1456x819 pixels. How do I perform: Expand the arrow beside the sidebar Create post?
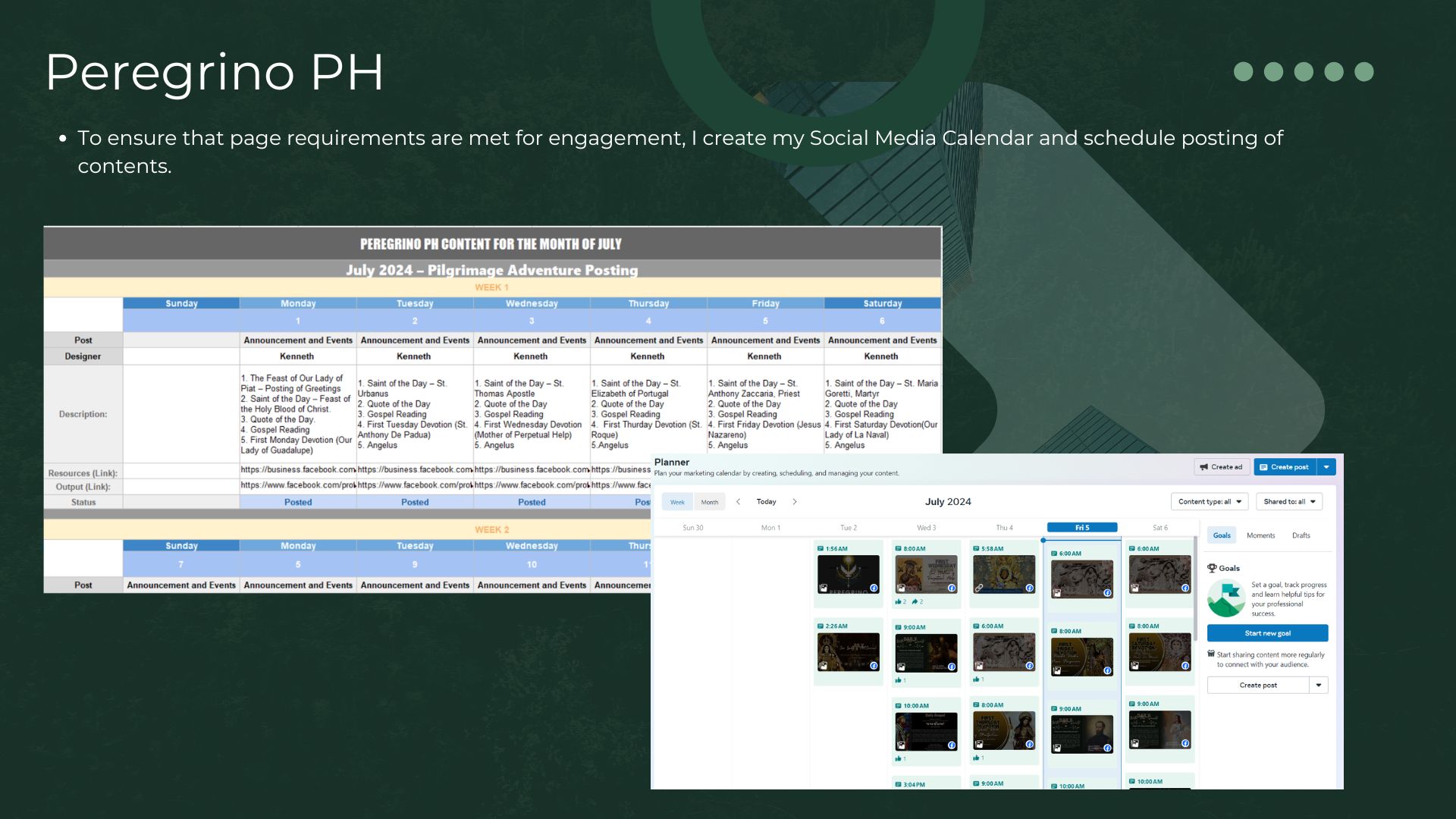[x=1319, y=685]
